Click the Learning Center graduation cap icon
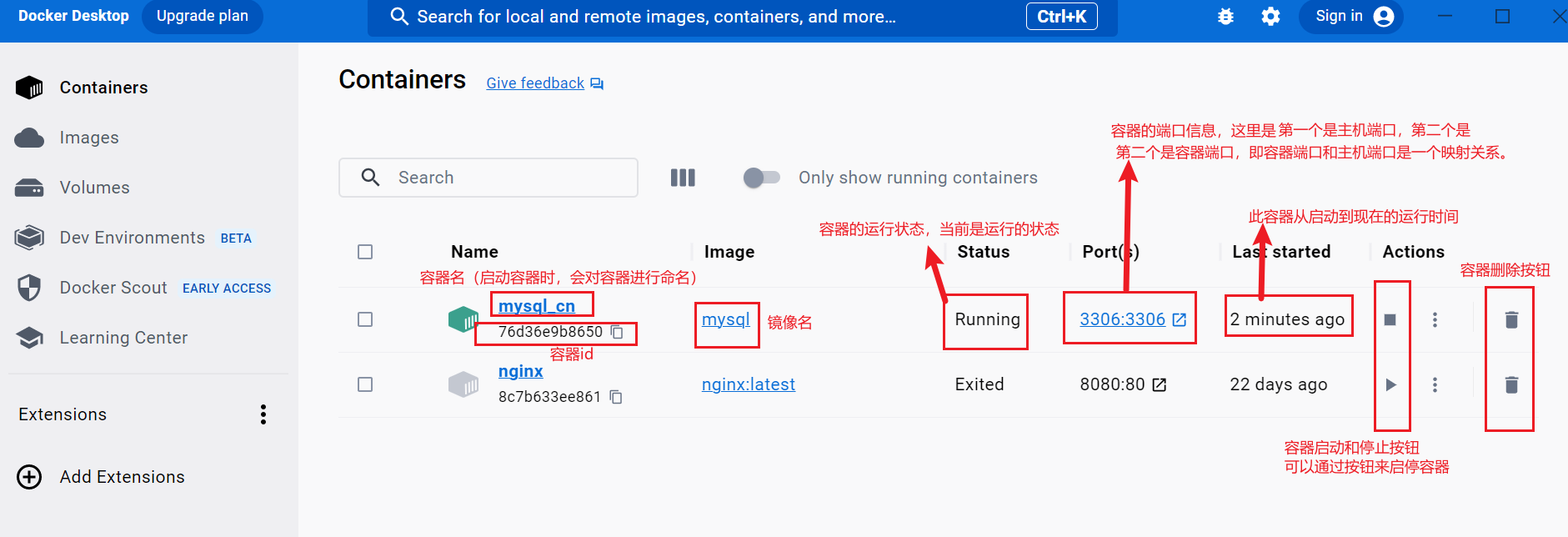Image resolution: width=1568 pixels, height=537 pixels. [x=29, y=338]
